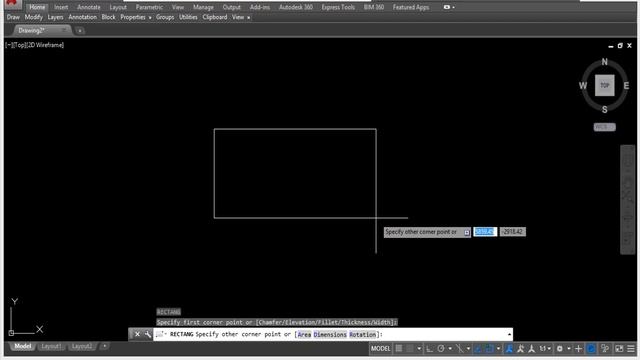Click navigation bar on right edge
The image size is (640, 360).
(x=628, y=200)
